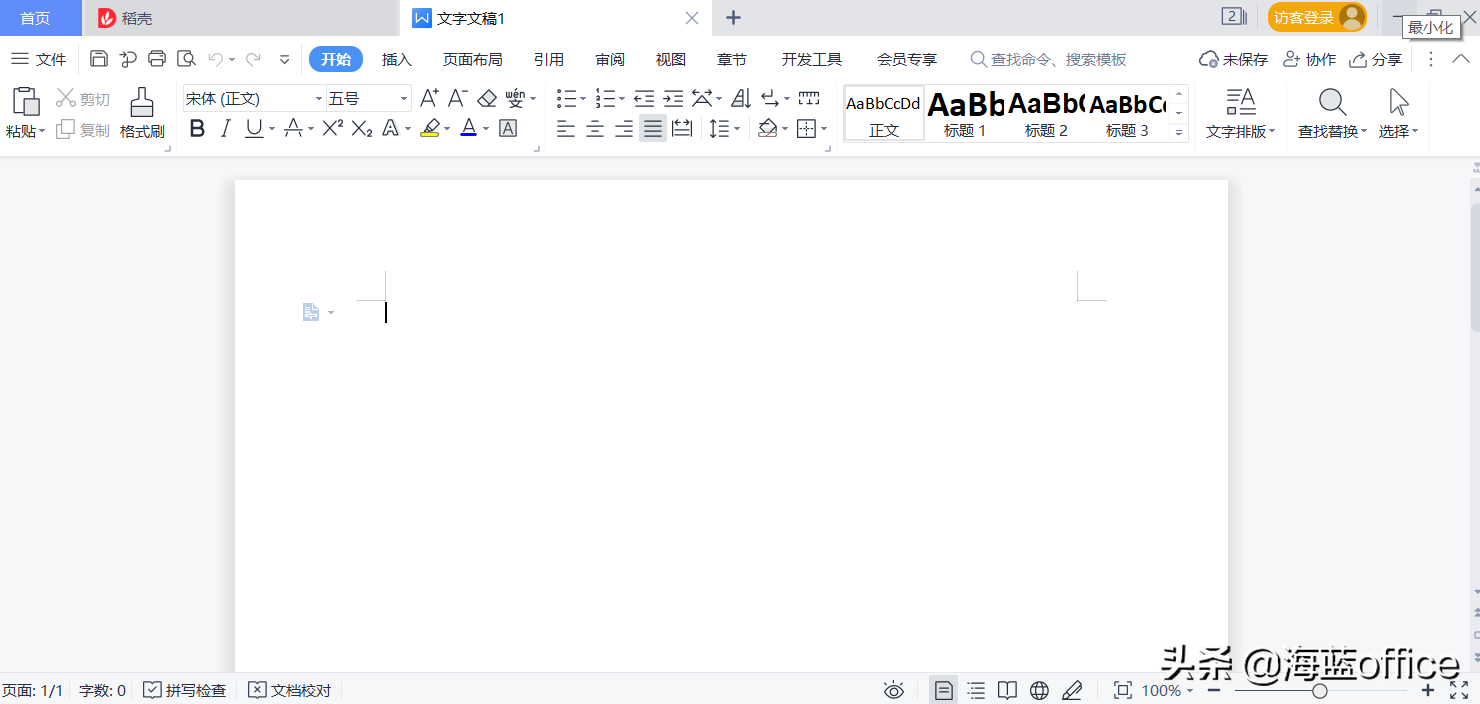Click the Paste clipboard icon
The height and width of the screenshot is (704, 1480).
[x=26, y=102]
